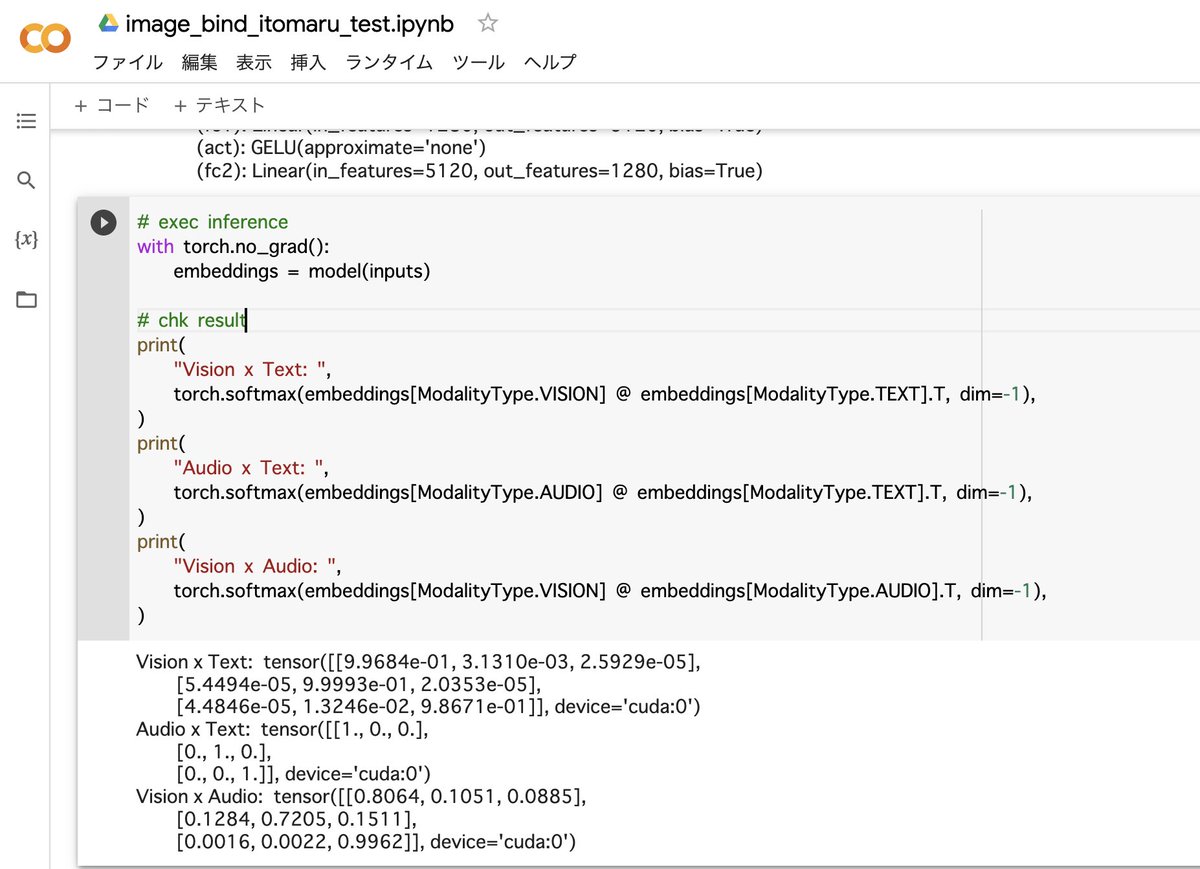Run the exec inference code cell
This screenshot has height=869, width=1200.
[x=104, y=222]
